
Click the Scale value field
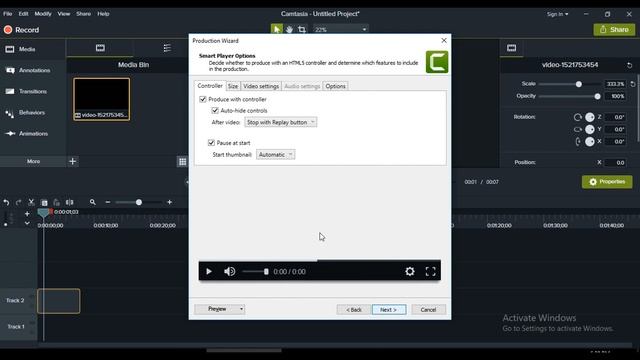click(615, 84)
